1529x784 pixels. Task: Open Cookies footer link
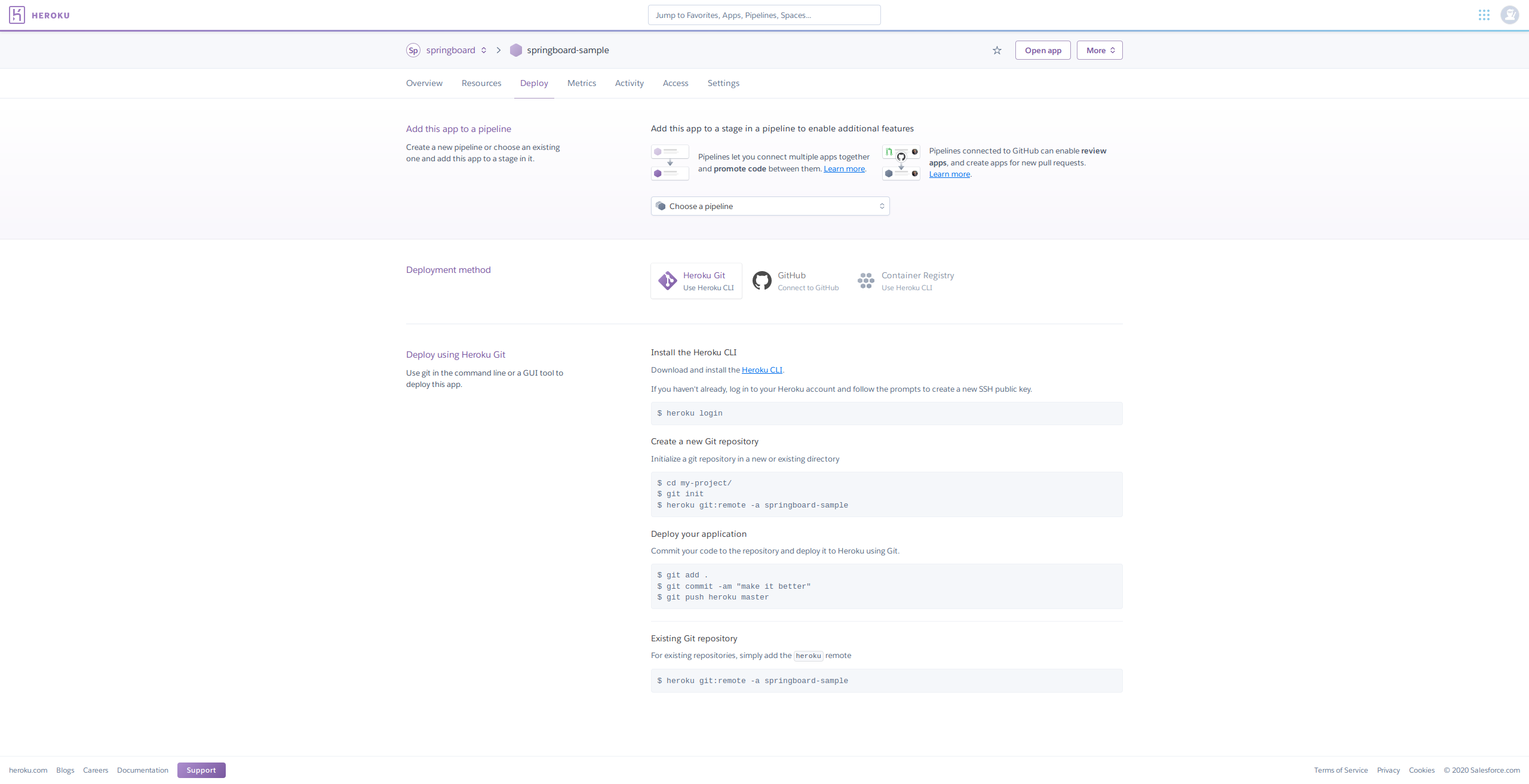(x=1421, y=770)
